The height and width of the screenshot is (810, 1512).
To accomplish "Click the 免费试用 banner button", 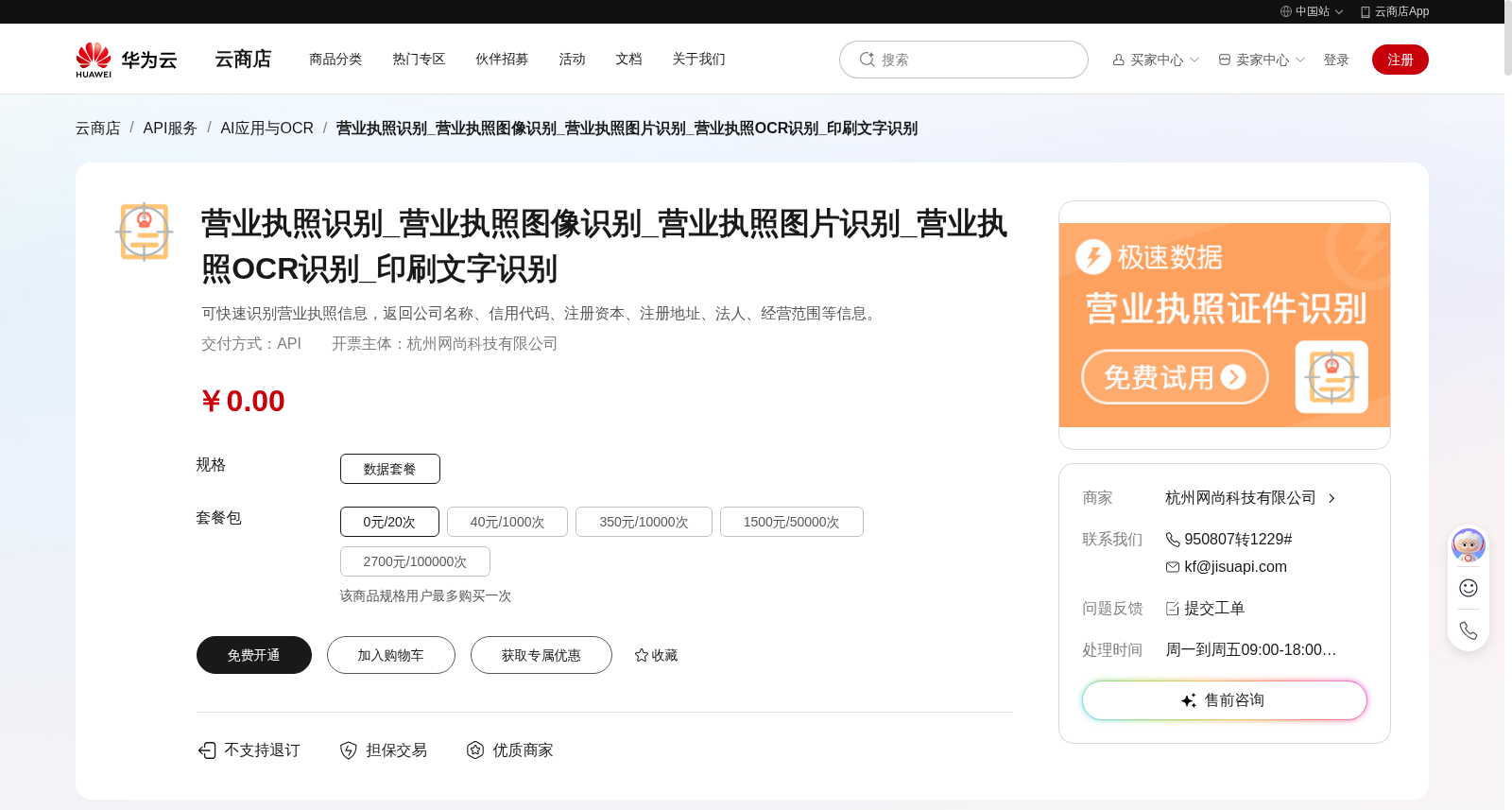I will click(x=1175, y=377).
